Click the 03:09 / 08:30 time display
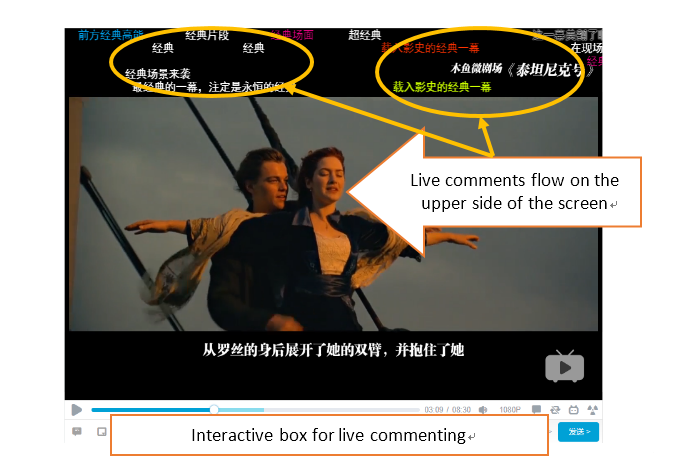The width and height of the screenshot is (674, 475). (x=447, y=410)
